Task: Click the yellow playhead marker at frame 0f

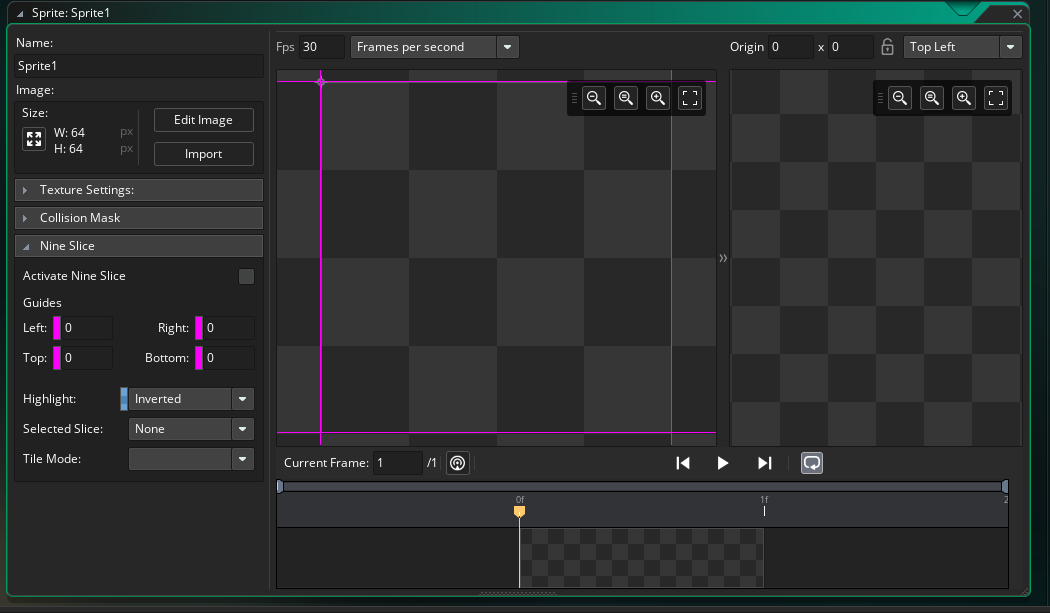Action: click(x=520, y=510)
